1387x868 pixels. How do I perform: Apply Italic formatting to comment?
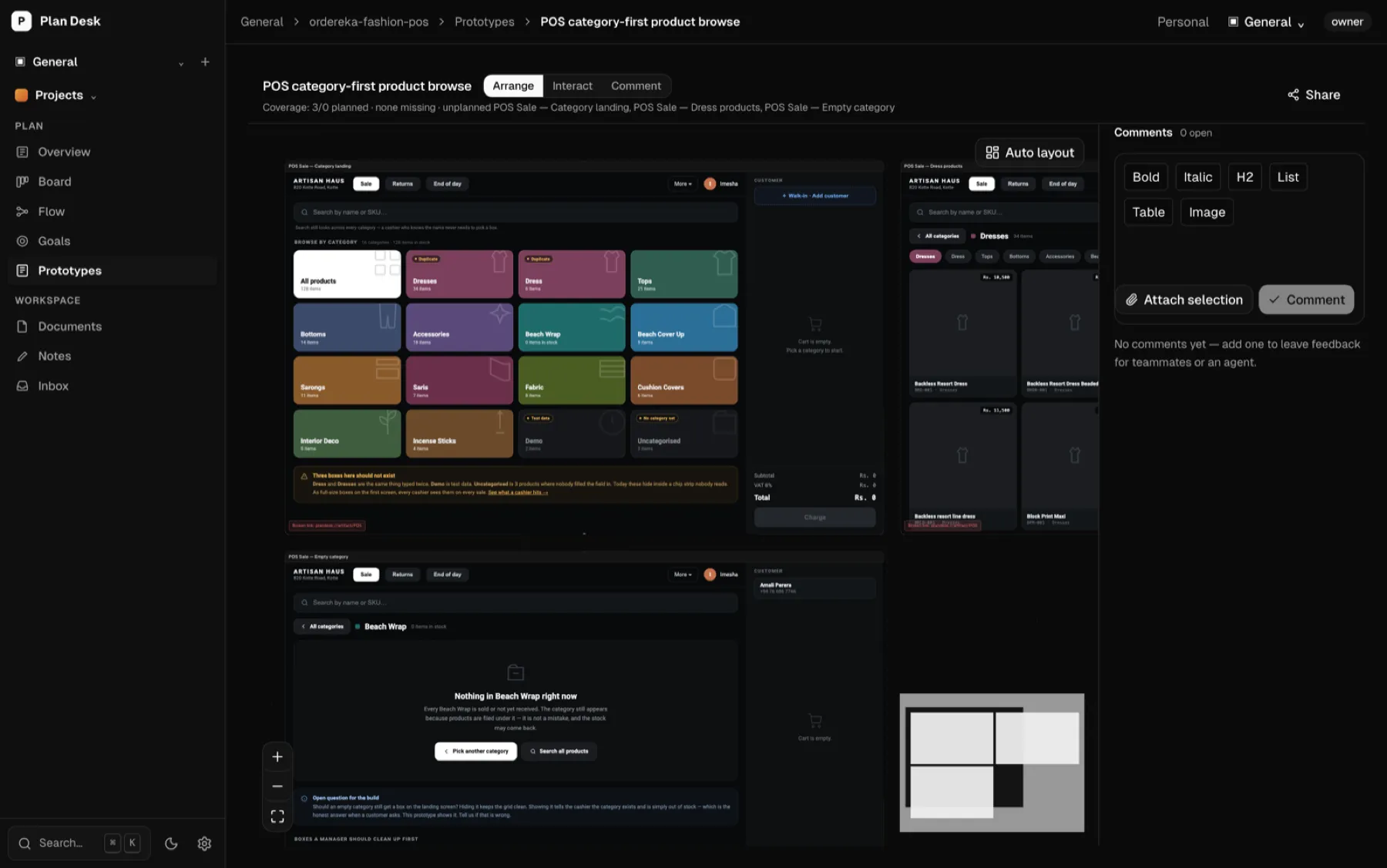(1197, 177)
